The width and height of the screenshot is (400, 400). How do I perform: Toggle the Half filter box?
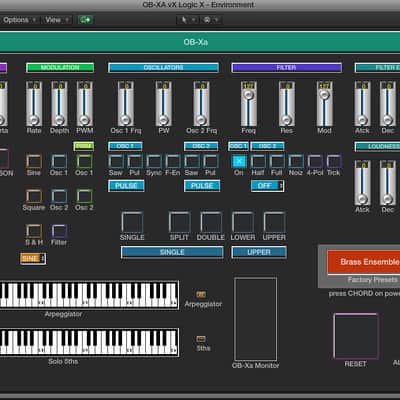pos(258,161)
